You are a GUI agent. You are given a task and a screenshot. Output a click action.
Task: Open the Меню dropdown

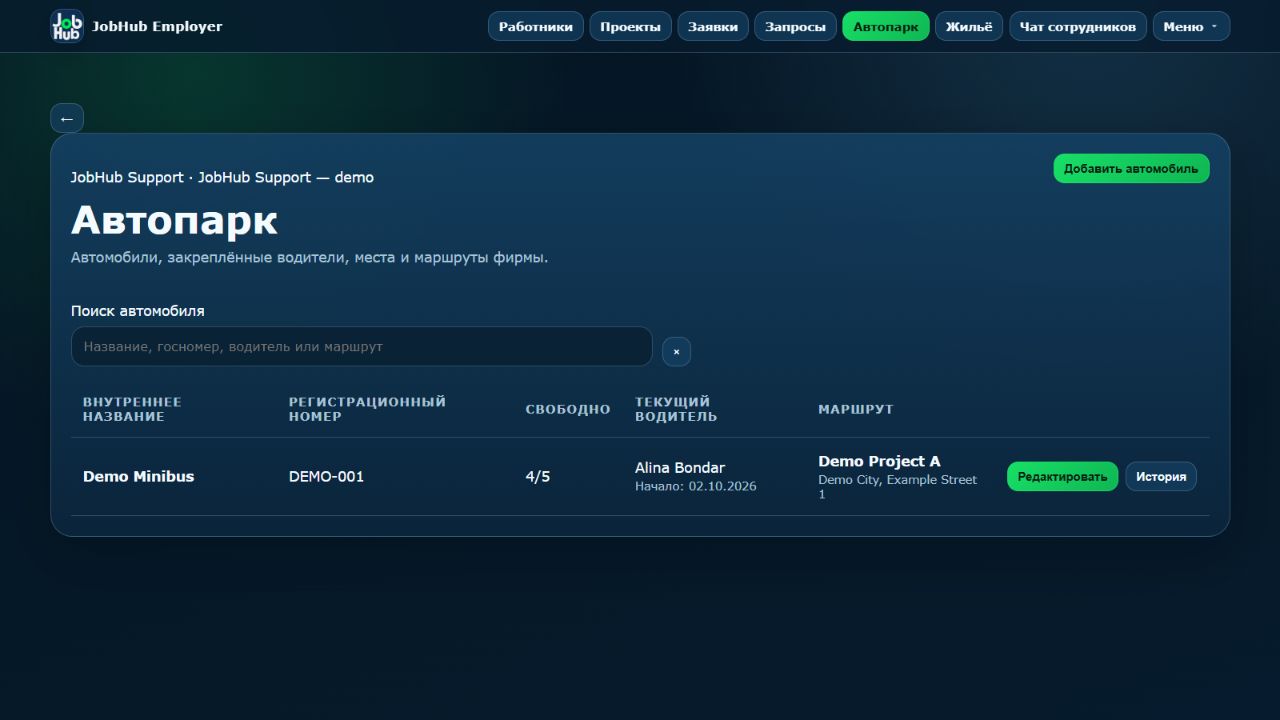pos(1191,26)
